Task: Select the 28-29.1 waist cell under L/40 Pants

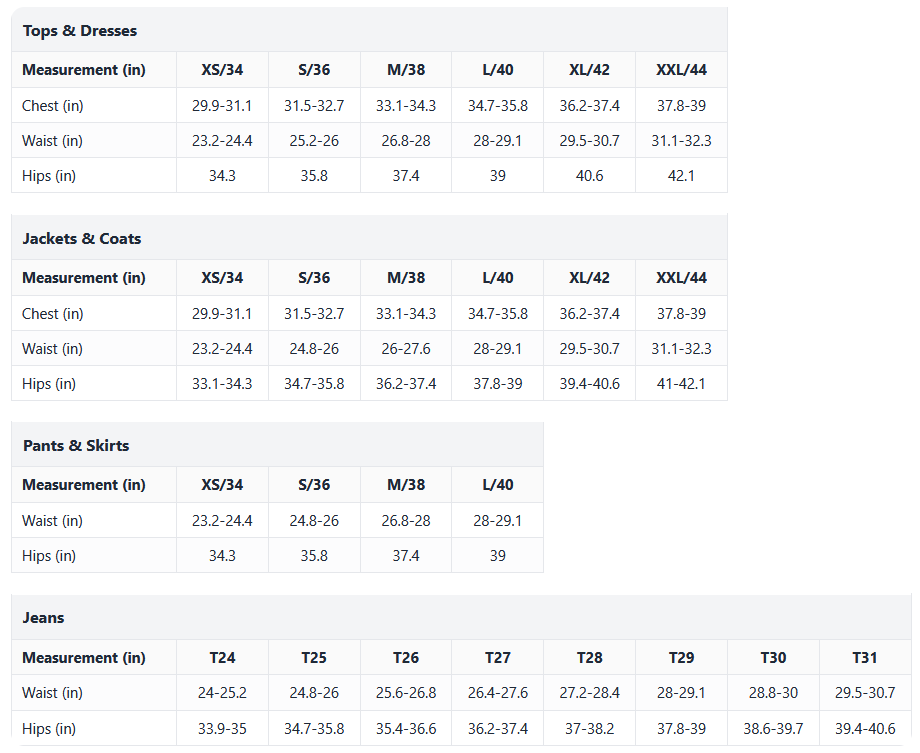Action: tap(497, 520)
